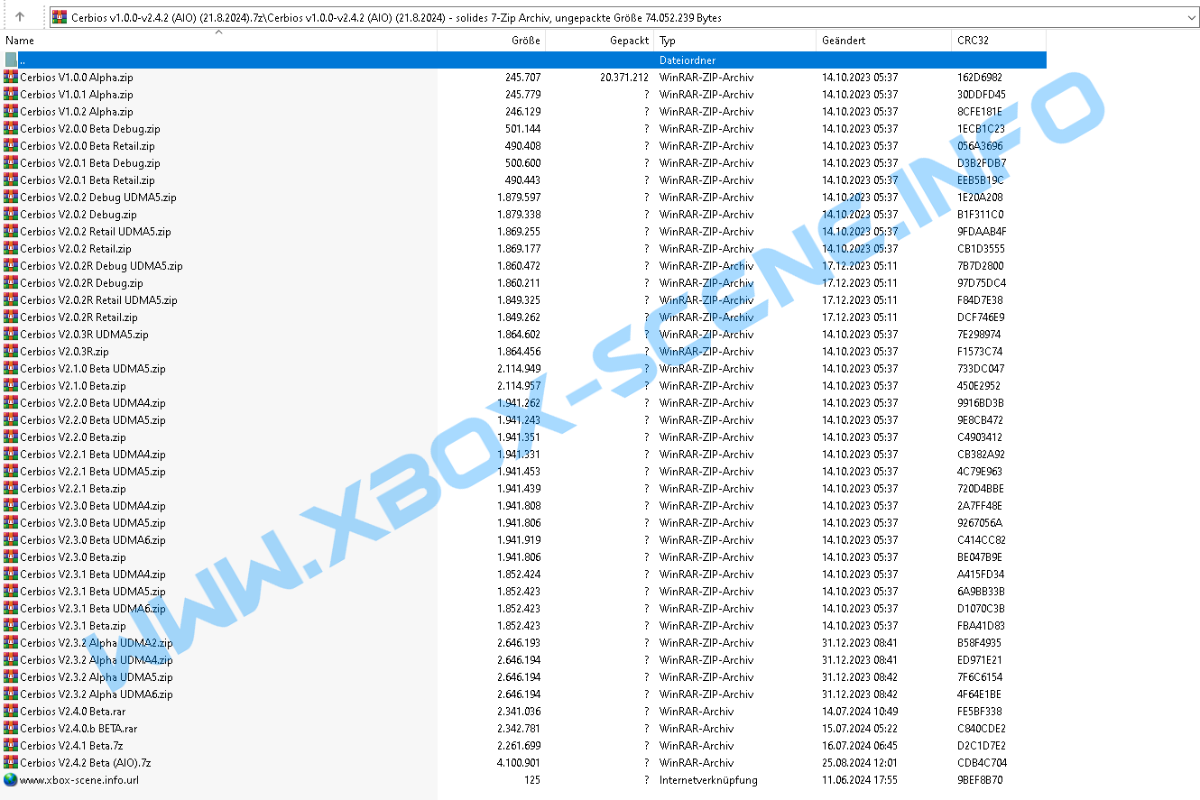Image resolution: width=1200 pixels, height=800 pixels.
Task: Select the file Cerbios V2.0.1 Beta Retail.zip
Action: click(x=87, y=180)
